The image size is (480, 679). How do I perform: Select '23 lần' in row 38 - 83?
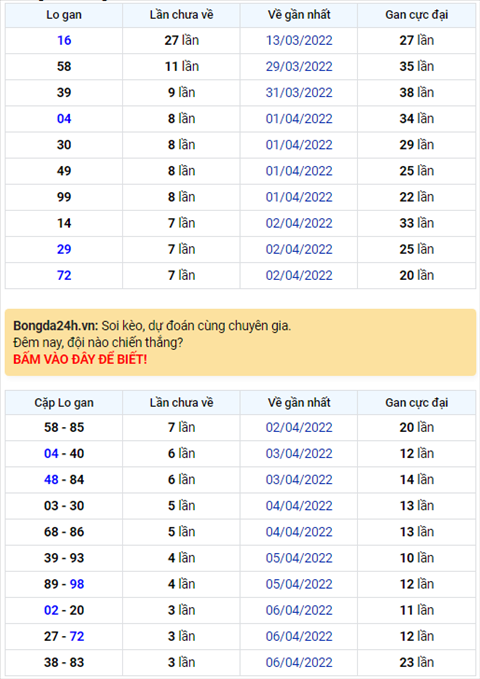tap(417, 663)
